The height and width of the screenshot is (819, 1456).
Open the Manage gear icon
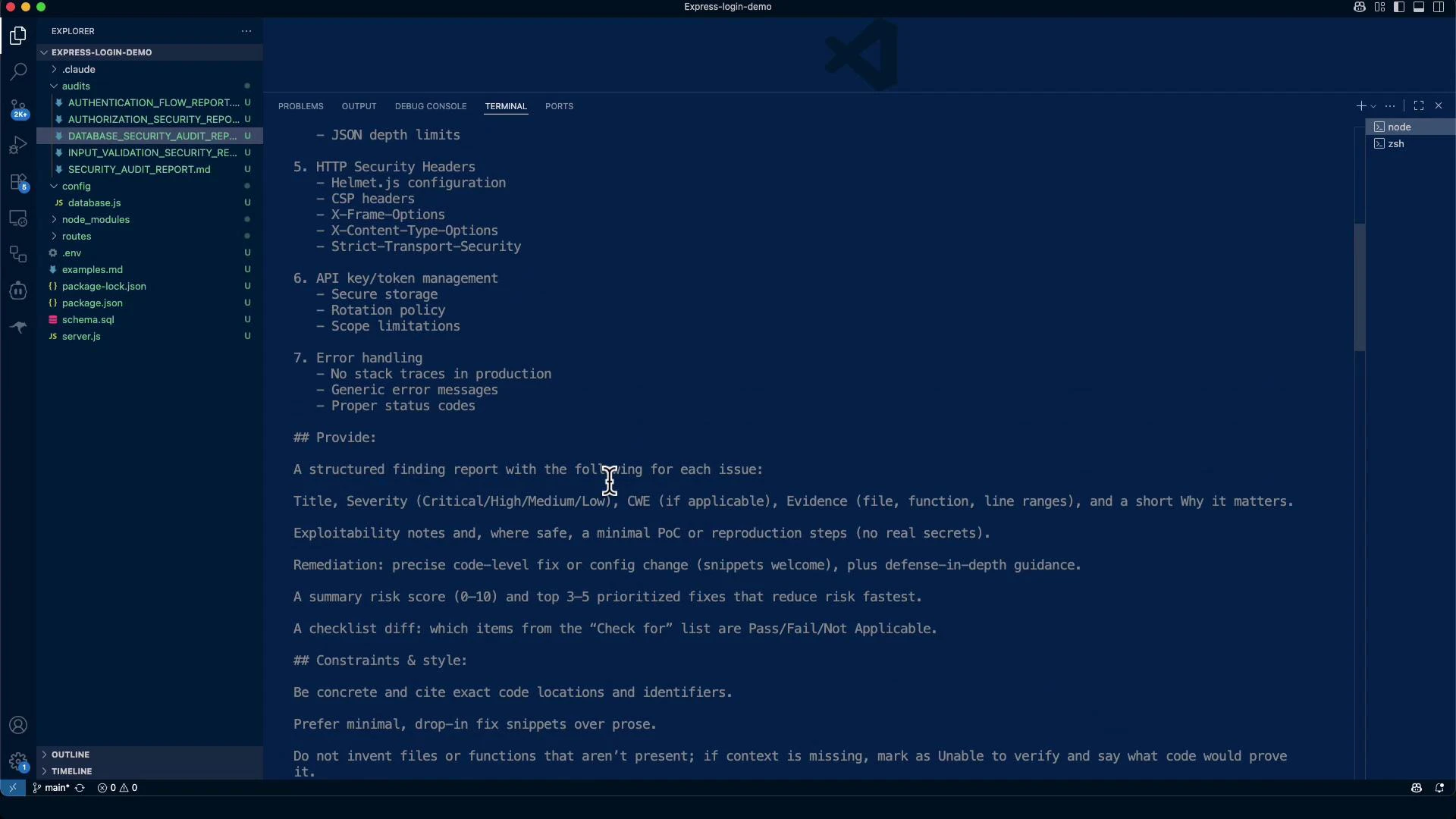point(18,761)
